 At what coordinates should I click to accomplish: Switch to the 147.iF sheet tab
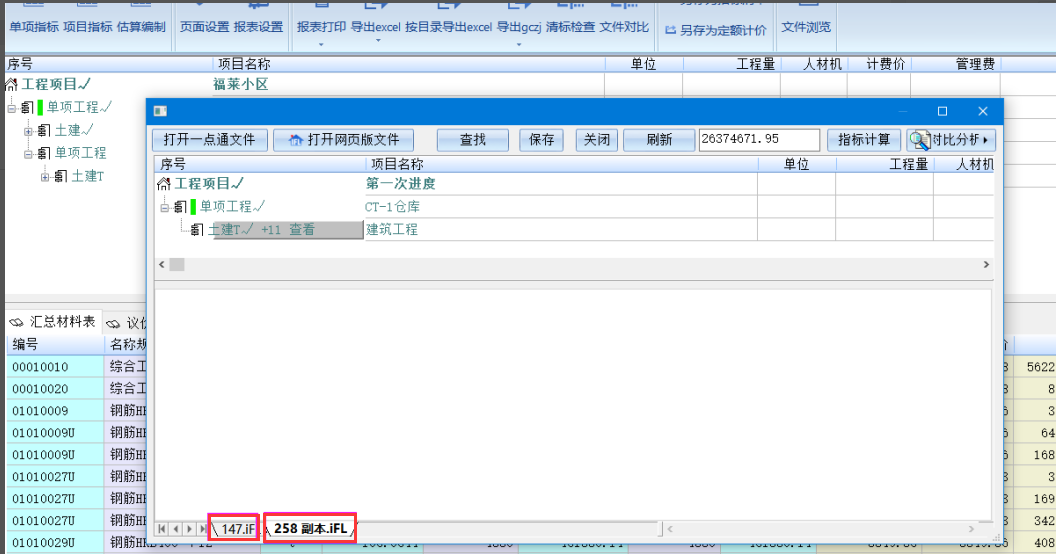(236, 528)
